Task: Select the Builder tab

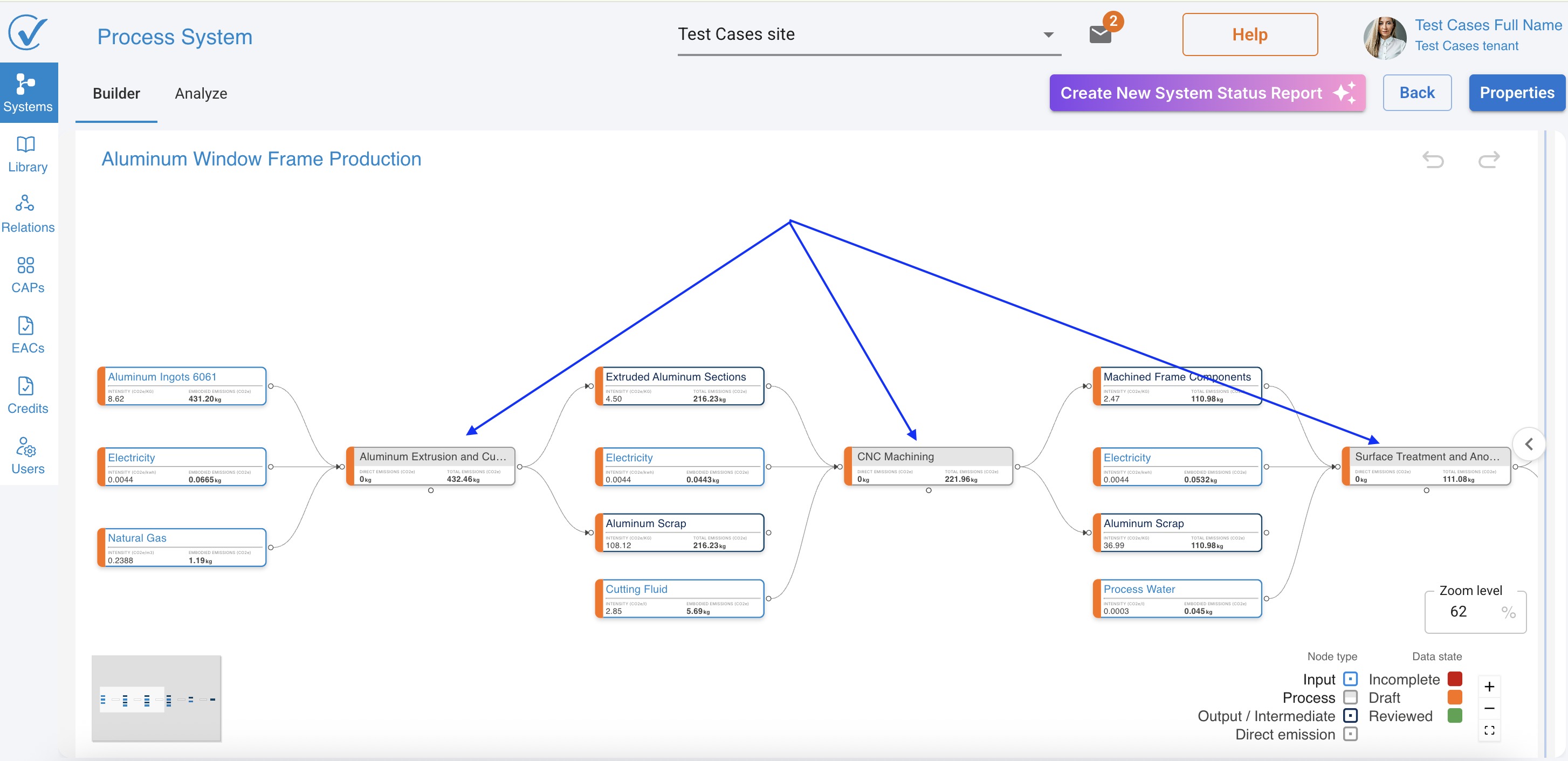Action: click(x=116, y=93)
